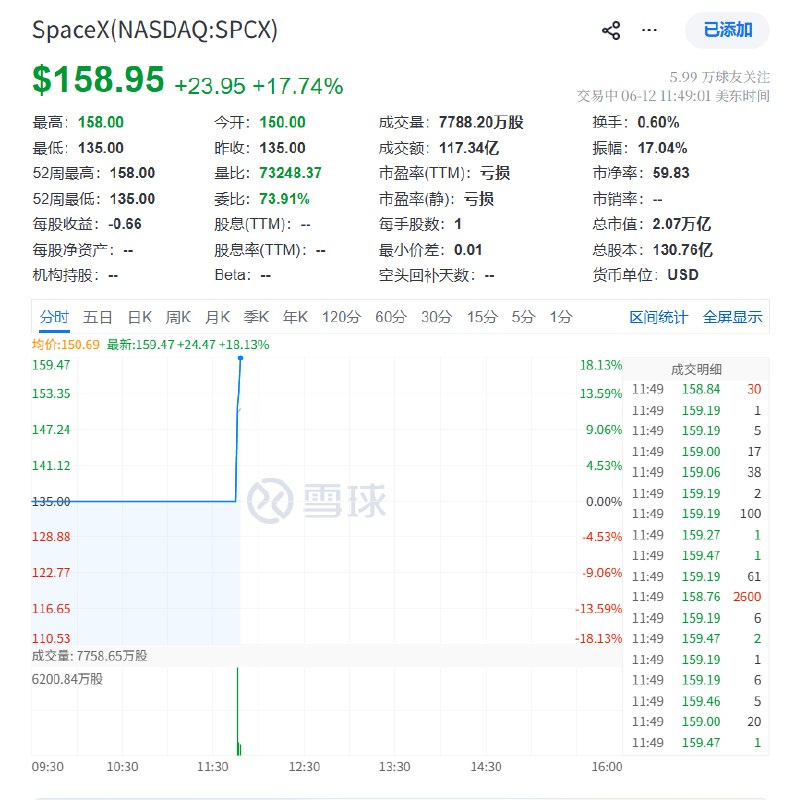Click the 市净率 59.83 value
795x800 pixels.
tap(671, 173)
